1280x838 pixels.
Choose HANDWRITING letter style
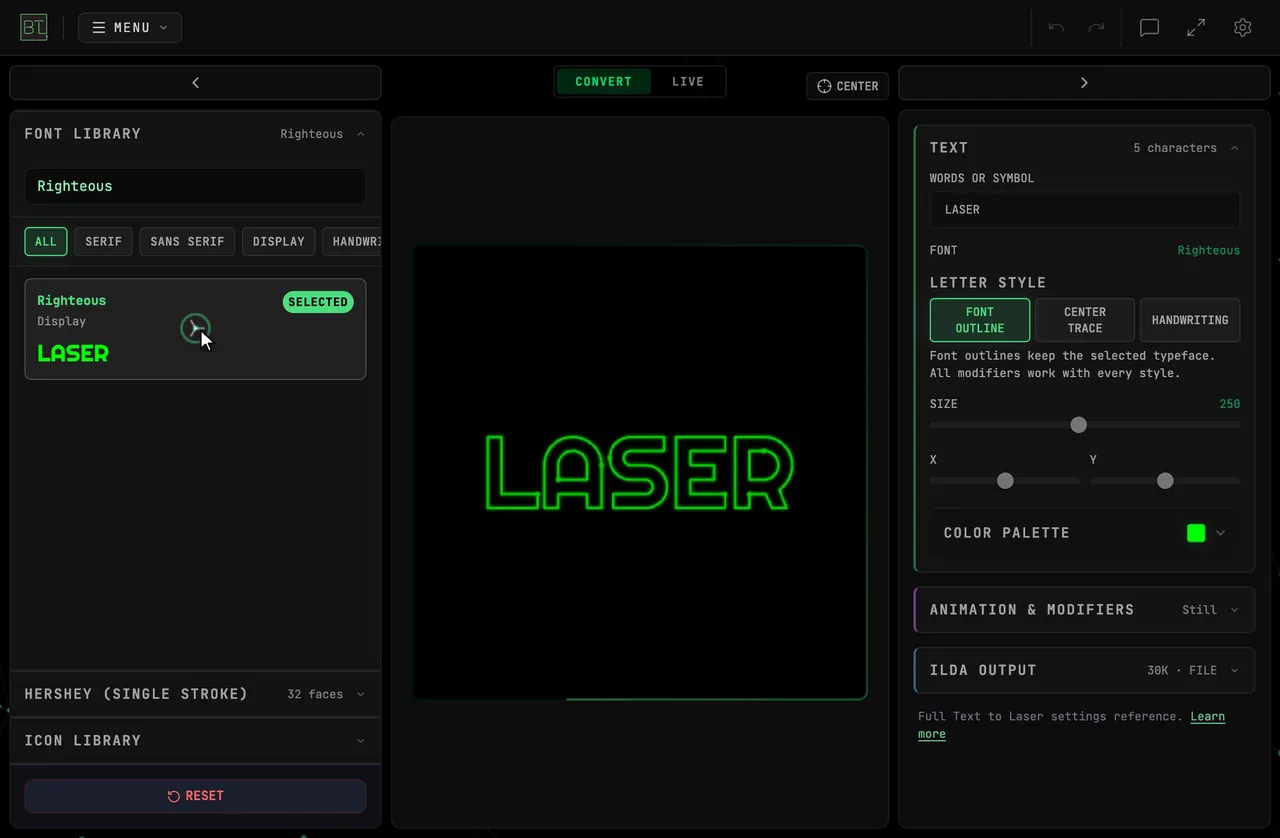(x=1190, y=320)
